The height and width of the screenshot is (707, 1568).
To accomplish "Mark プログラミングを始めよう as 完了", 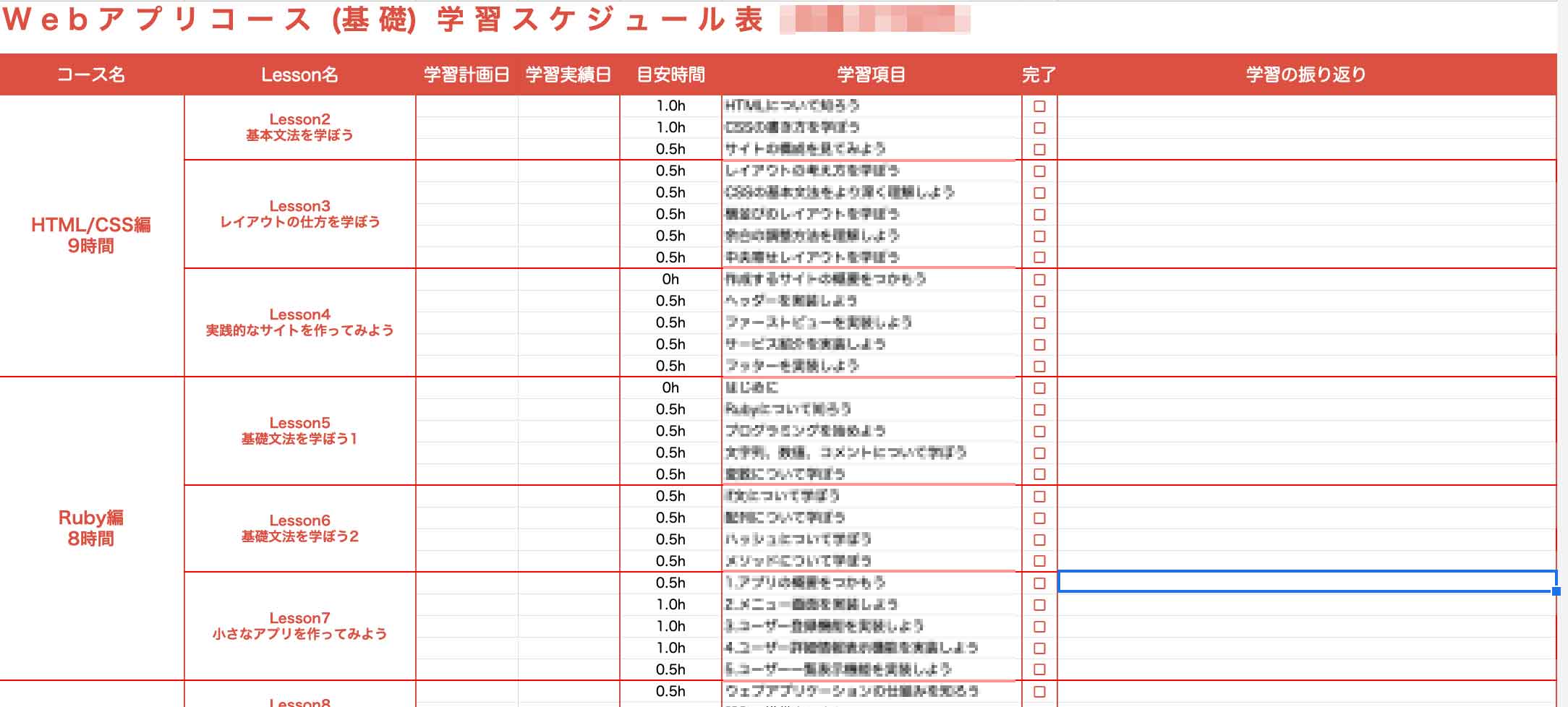I will [x=1039, y=432].
